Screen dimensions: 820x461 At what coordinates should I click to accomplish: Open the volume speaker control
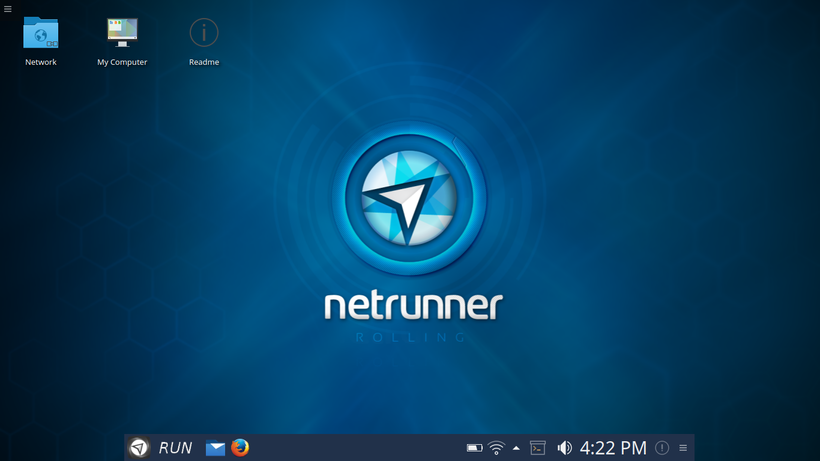pyautogui.click(x=564, y=448)
